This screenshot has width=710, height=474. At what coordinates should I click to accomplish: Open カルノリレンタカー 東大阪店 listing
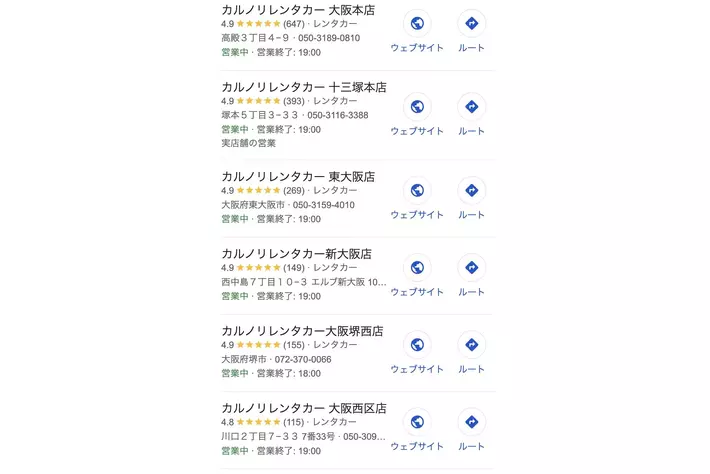(297, 176)
